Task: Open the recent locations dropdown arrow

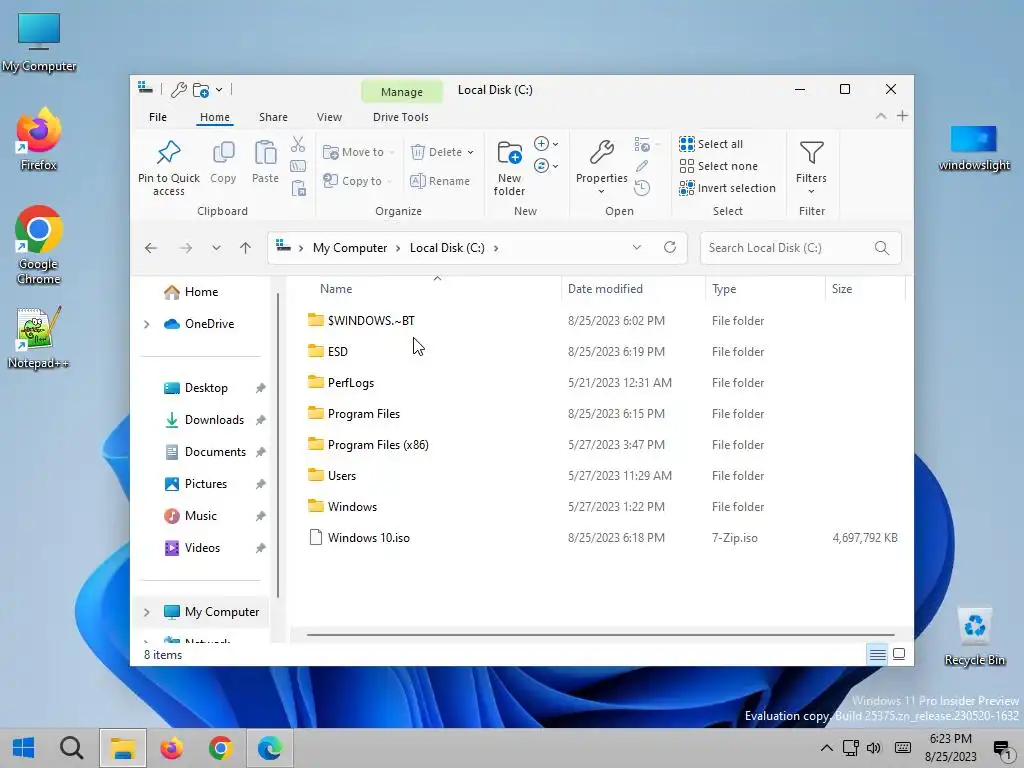Action: click(x=216, y=248)
